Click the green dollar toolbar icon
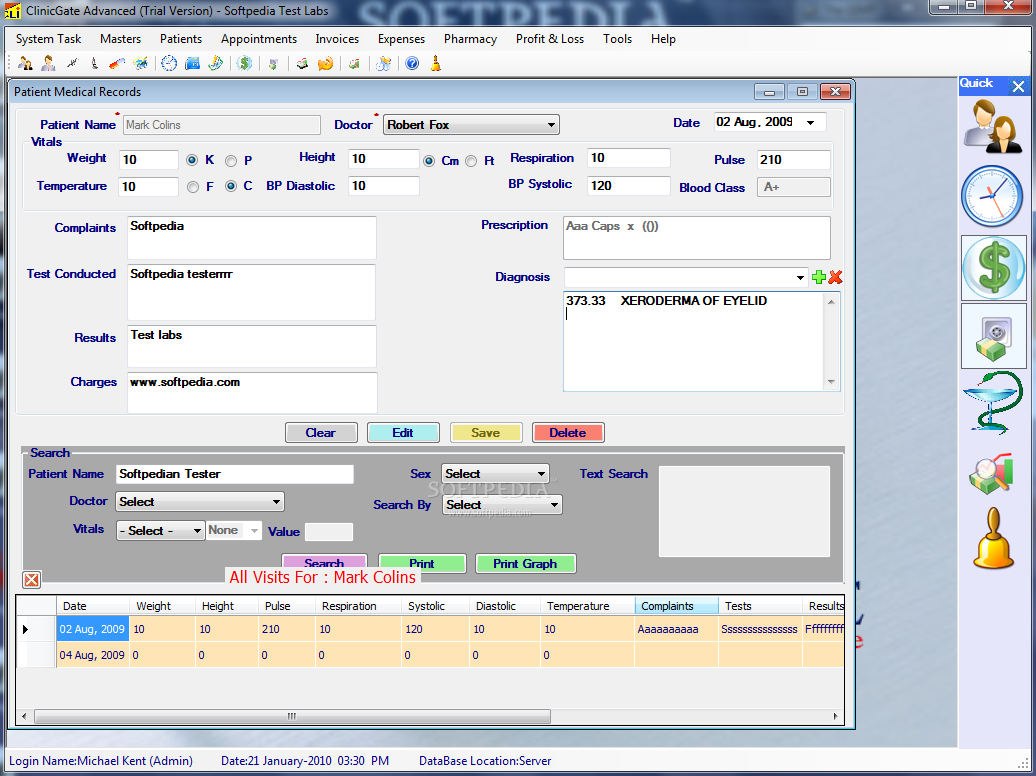This screenshot has width=1036, height=776. coord(244,63)
